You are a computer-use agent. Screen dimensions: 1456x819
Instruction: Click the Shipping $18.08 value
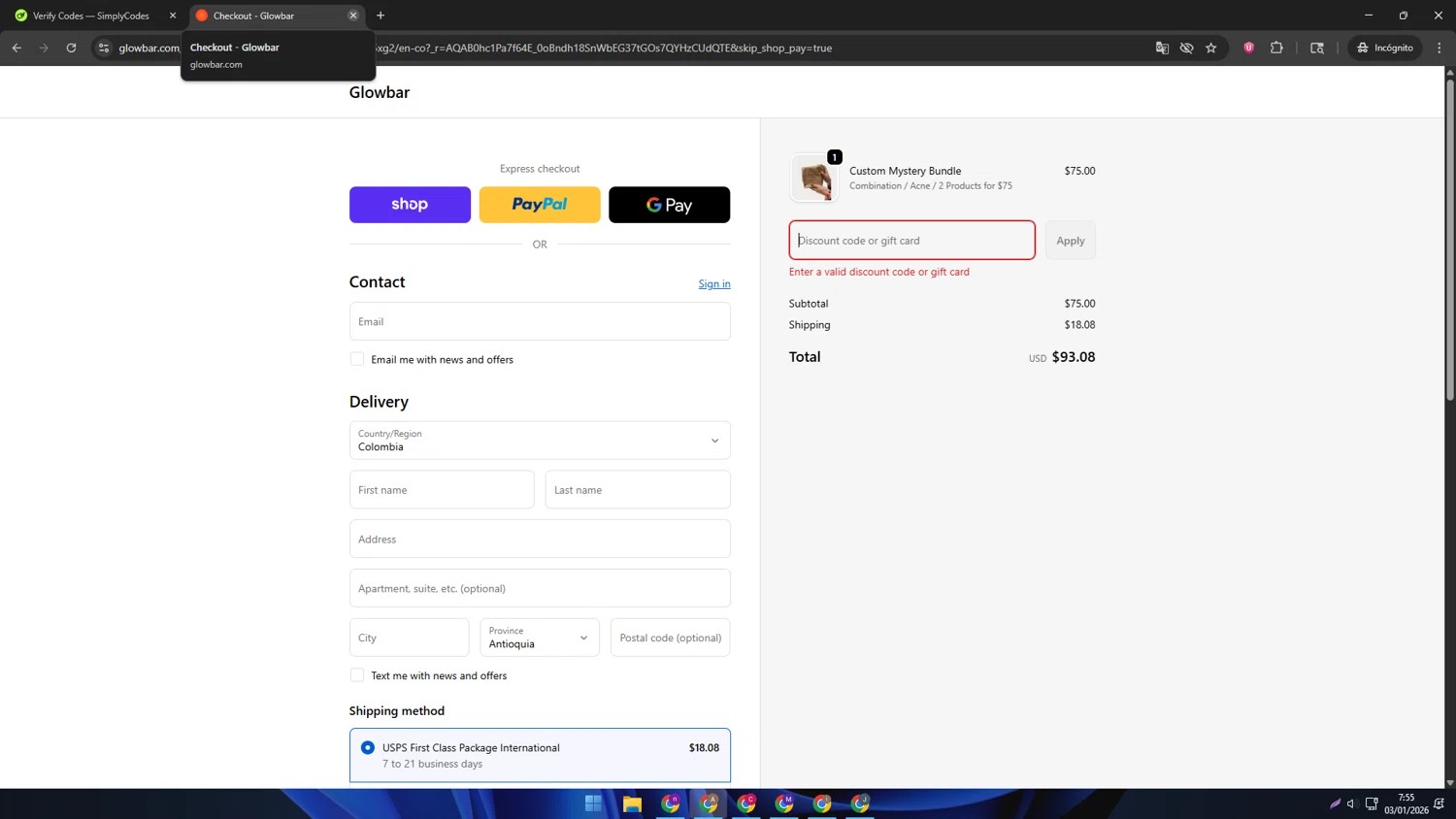1079,325
